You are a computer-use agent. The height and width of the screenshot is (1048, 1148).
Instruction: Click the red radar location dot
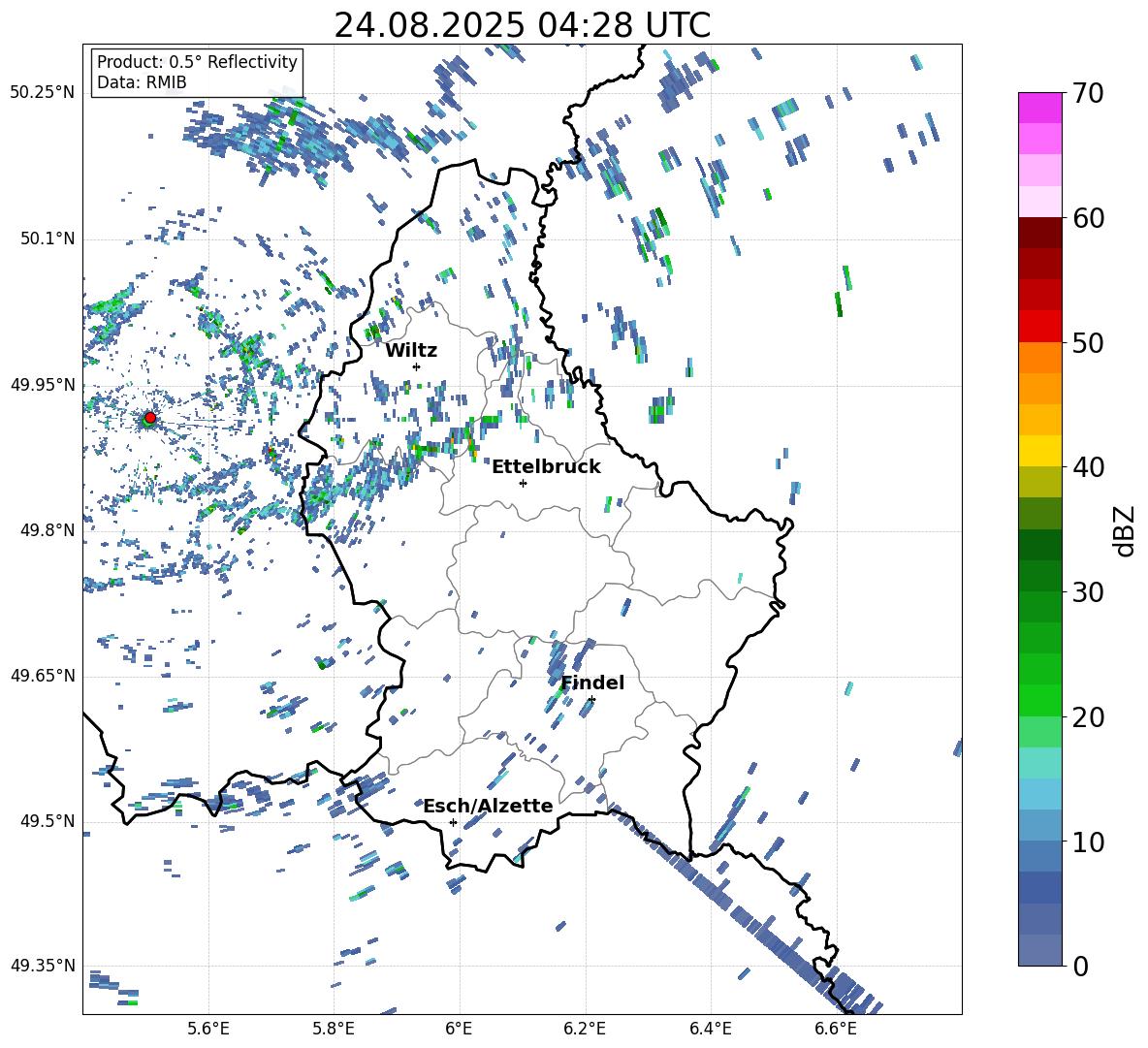click(150, 417)
